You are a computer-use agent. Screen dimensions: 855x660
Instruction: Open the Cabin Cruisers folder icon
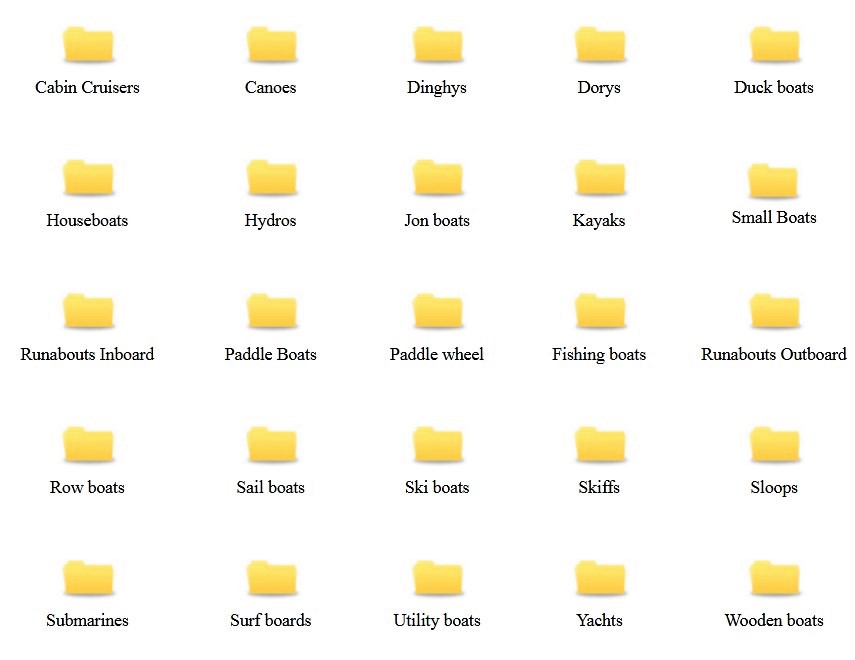[x=87, y=46]
